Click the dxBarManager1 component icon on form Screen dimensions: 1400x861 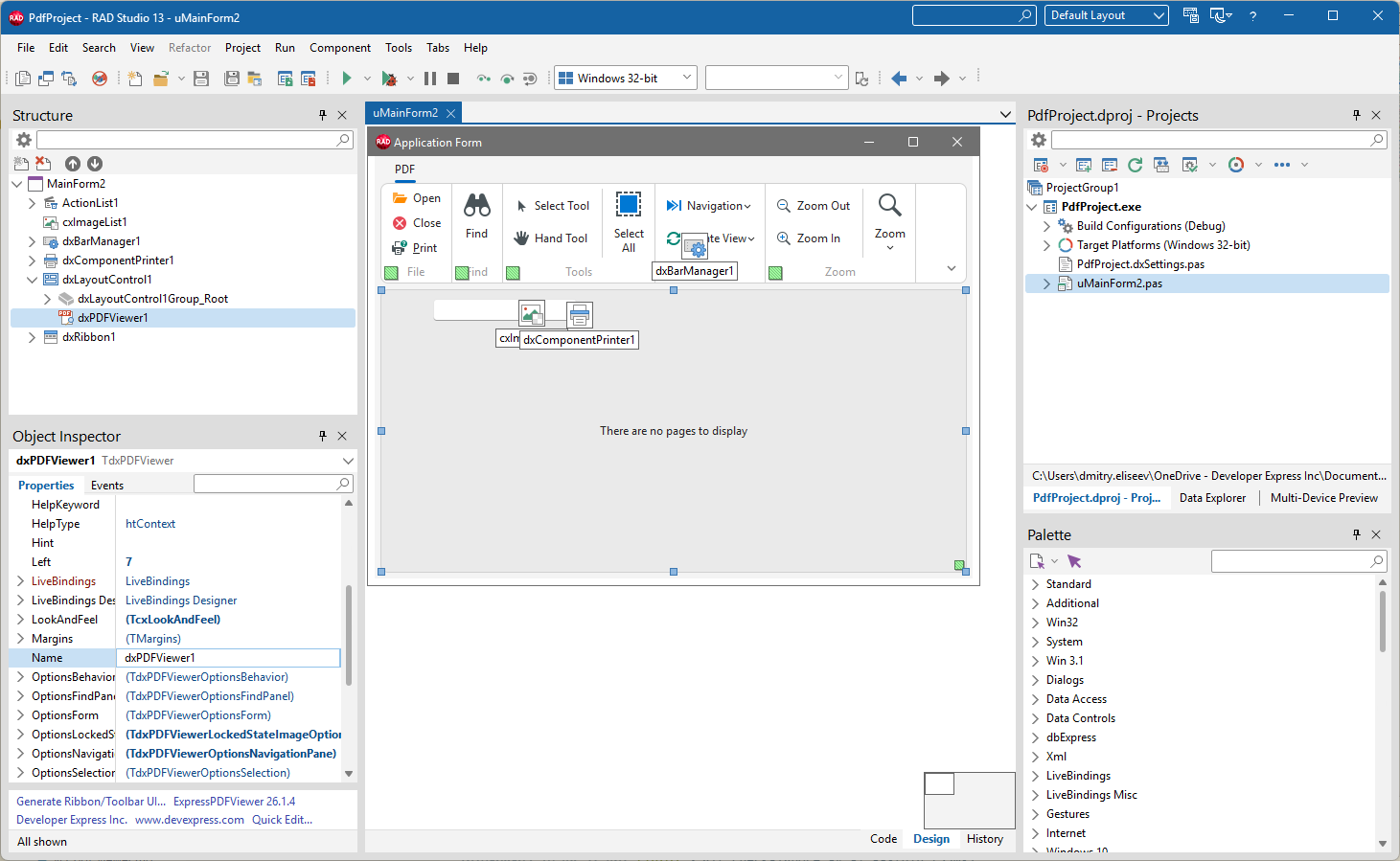(x=695, y=247)
